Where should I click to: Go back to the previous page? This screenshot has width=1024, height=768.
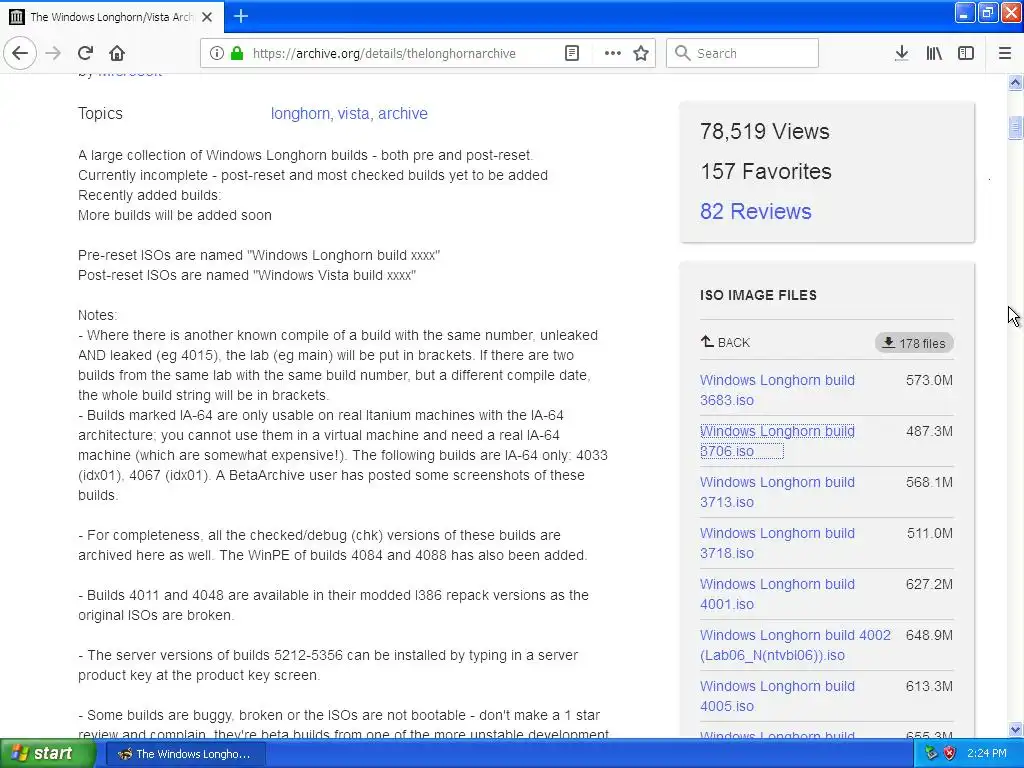tap(20, 53)
